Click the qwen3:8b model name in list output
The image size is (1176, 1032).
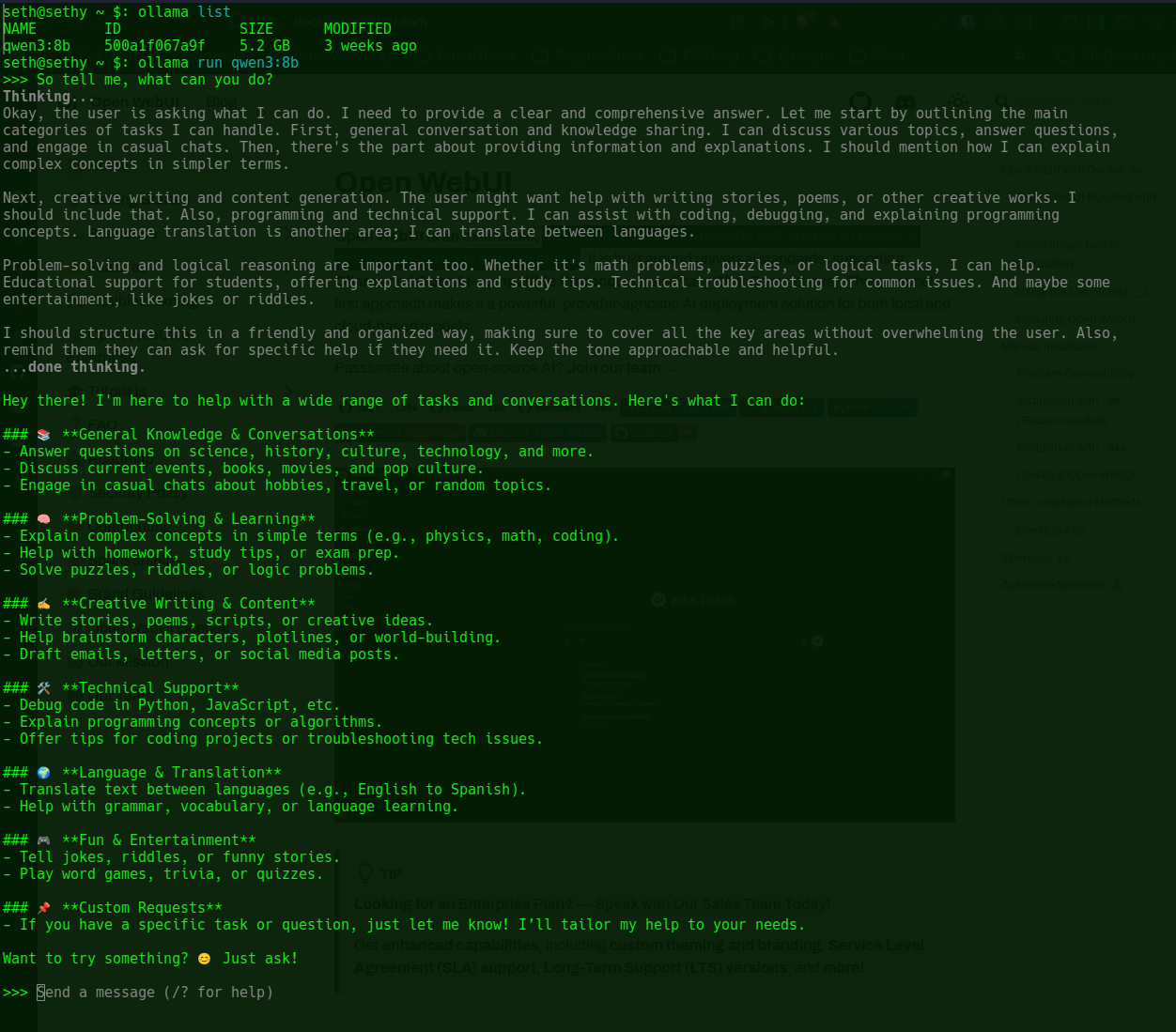[37, 46]
